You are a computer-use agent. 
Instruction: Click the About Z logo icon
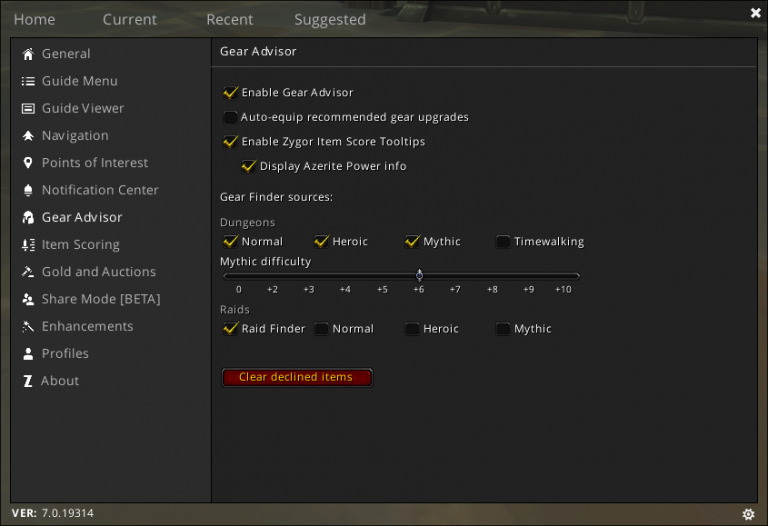pyautogui.click(x=28, y=381)
